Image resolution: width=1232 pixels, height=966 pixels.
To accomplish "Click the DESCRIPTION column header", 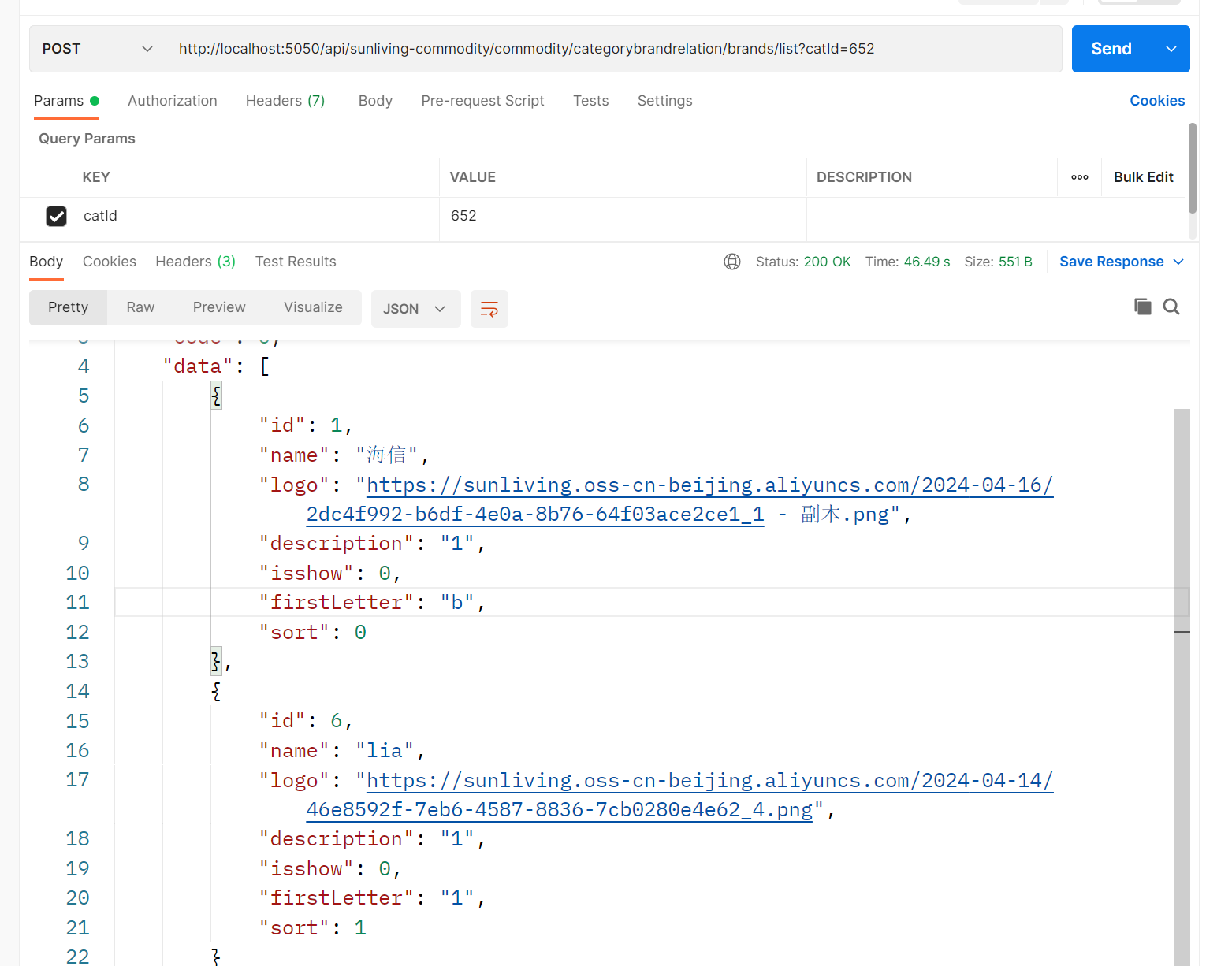I will click(x=864, y=177).
